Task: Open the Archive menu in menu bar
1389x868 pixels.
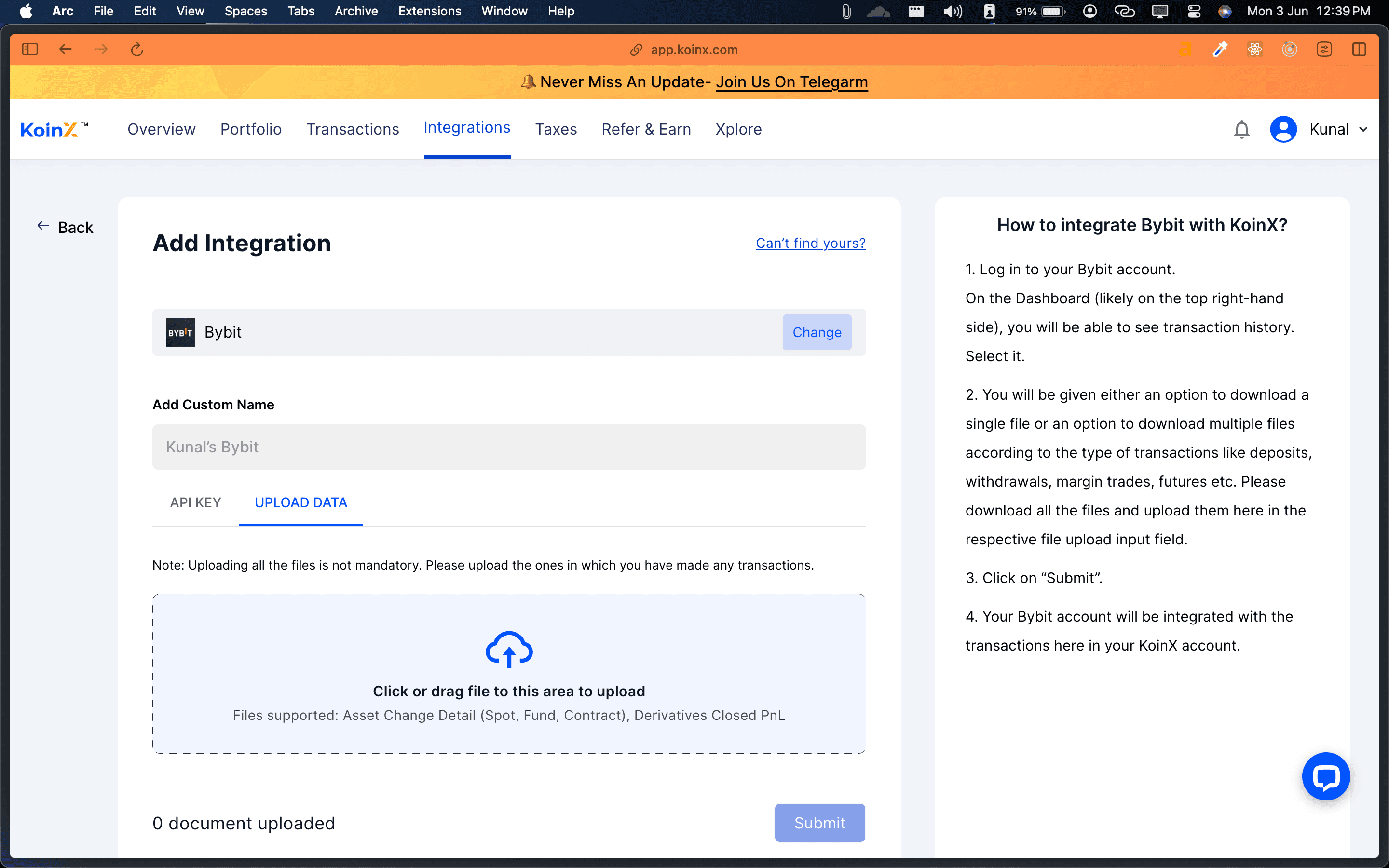Action: tap(356, 11)
